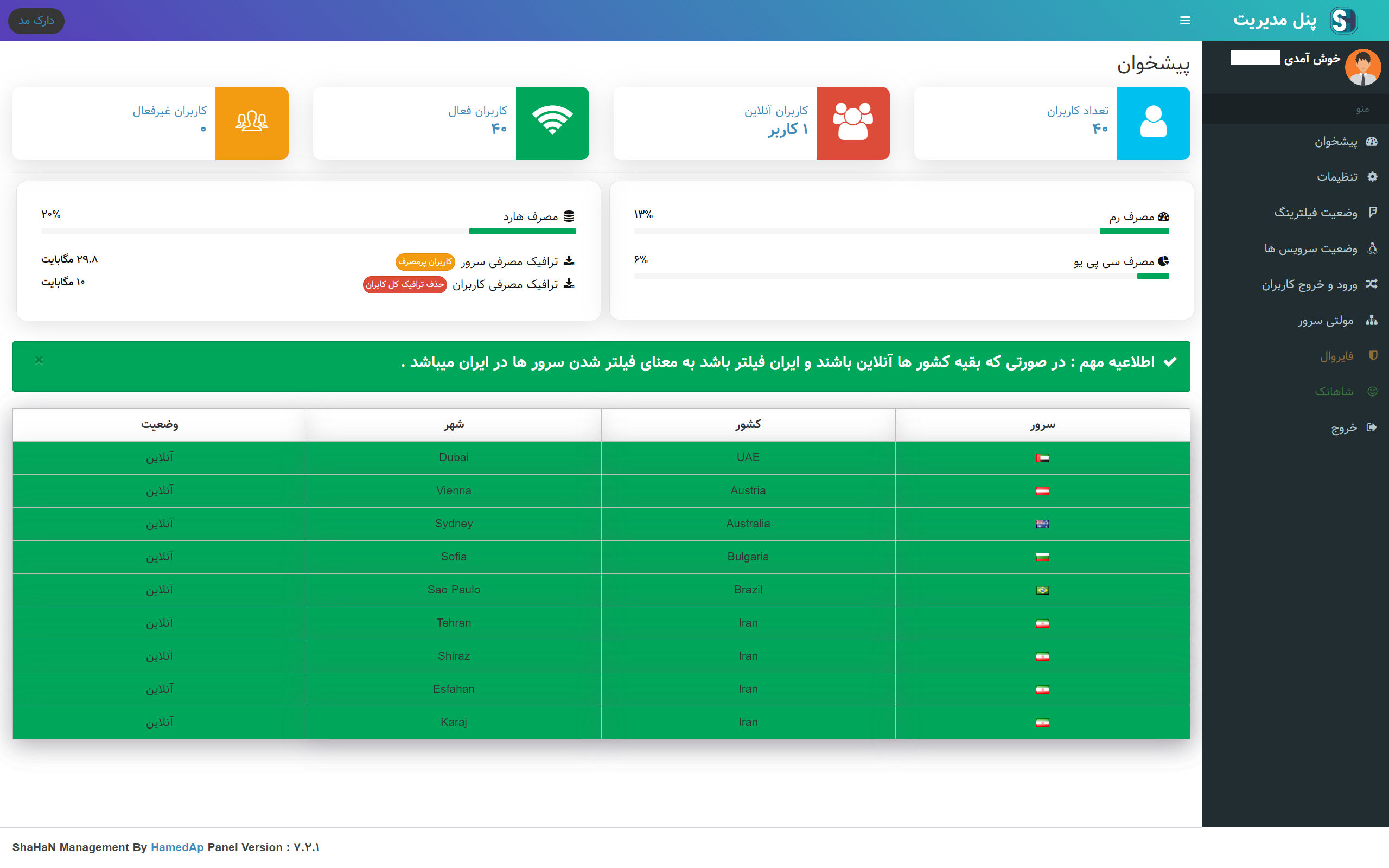Open the services status menu item

(1310, 248)
